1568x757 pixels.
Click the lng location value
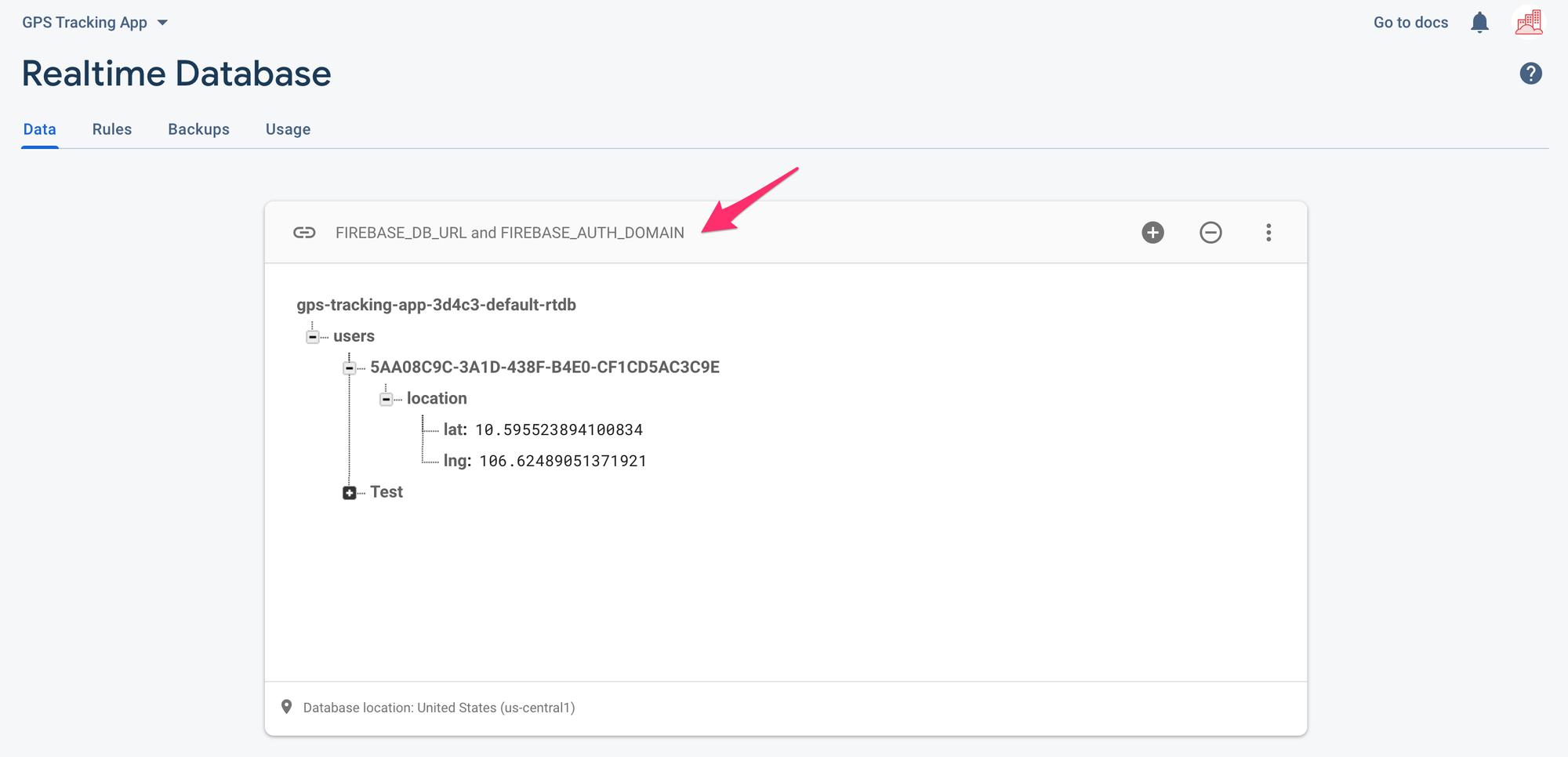point(562,461)
